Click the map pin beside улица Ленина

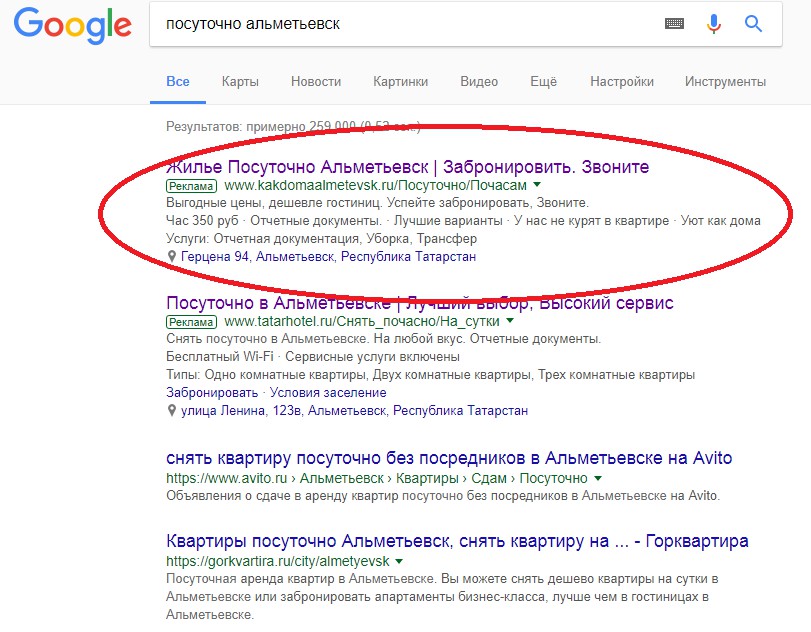point(172,411)
